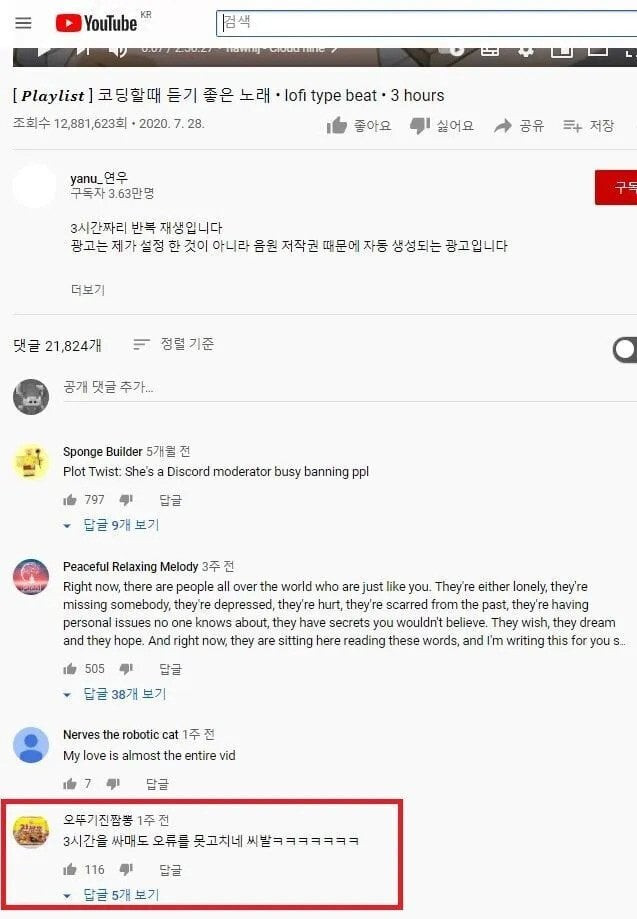This screenshot has height=919, width=637.
Task: Subscribe with the red 구독 button
Action: (616, 188)
